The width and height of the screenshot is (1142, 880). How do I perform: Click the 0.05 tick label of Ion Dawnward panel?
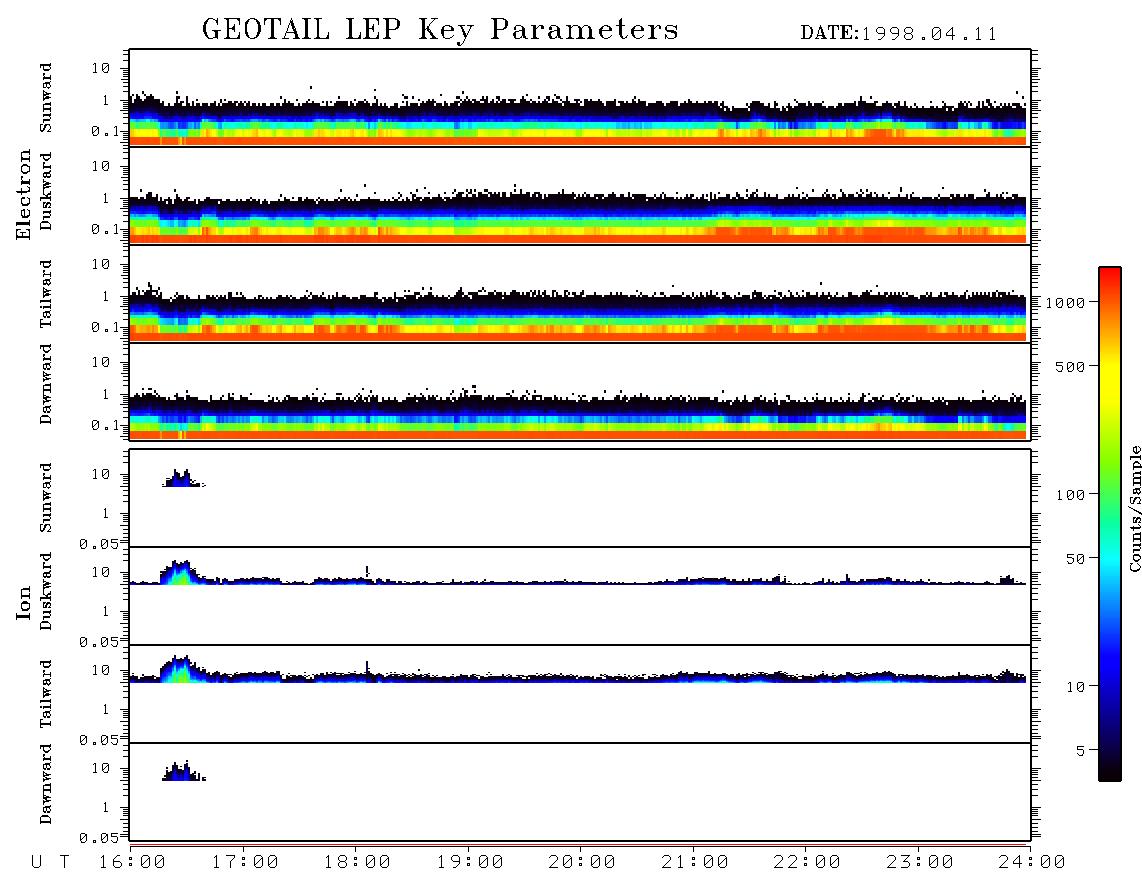pyautogui.click(x=98, y=838)
